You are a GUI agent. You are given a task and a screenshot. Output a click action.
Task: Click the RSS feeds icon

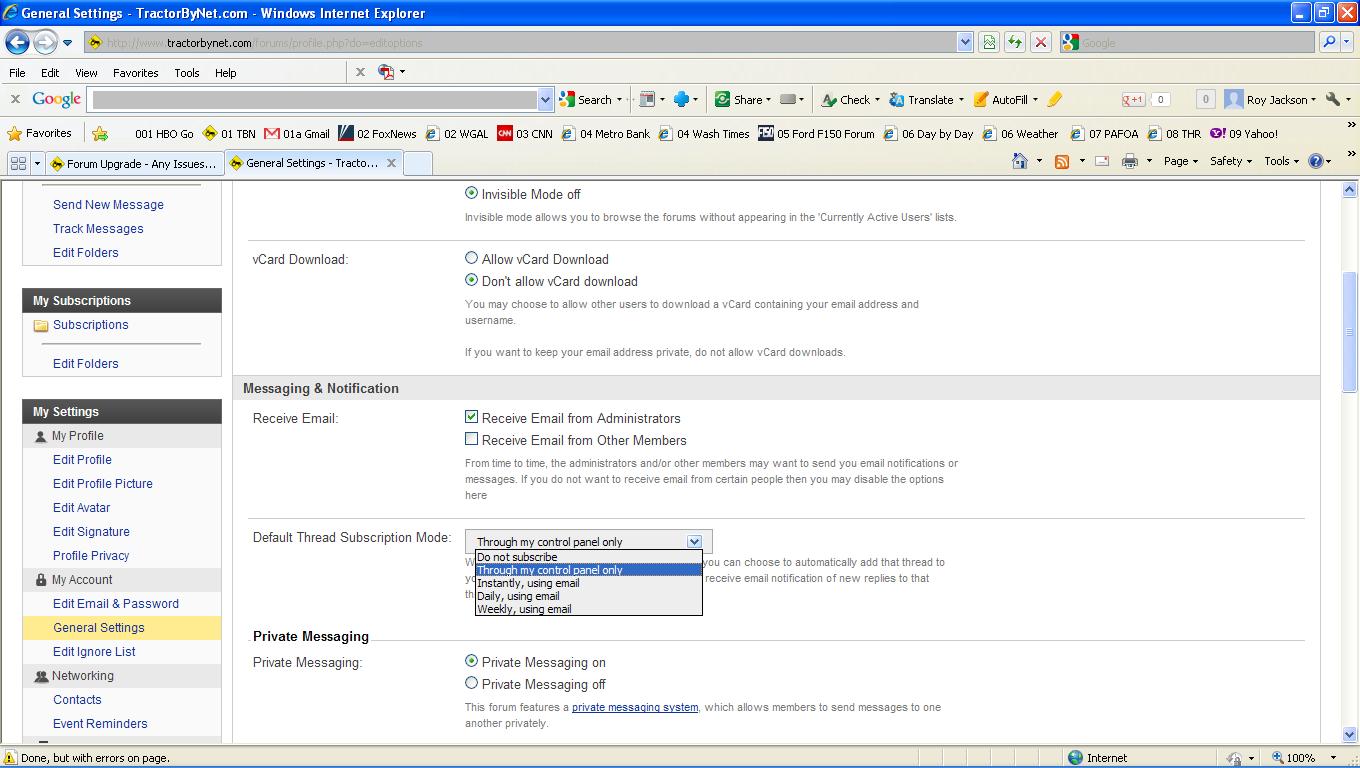[x=1062, y=162]
